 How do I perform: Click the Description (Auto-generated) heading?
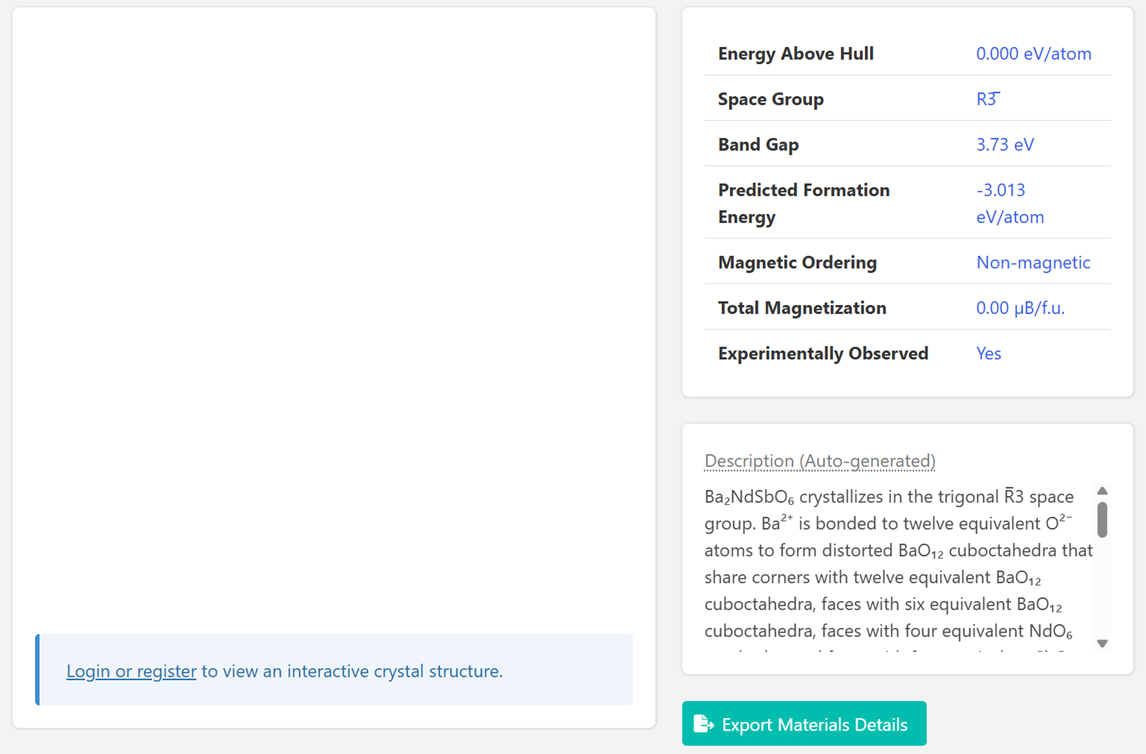pyautogui.click(x=819, y=461)
